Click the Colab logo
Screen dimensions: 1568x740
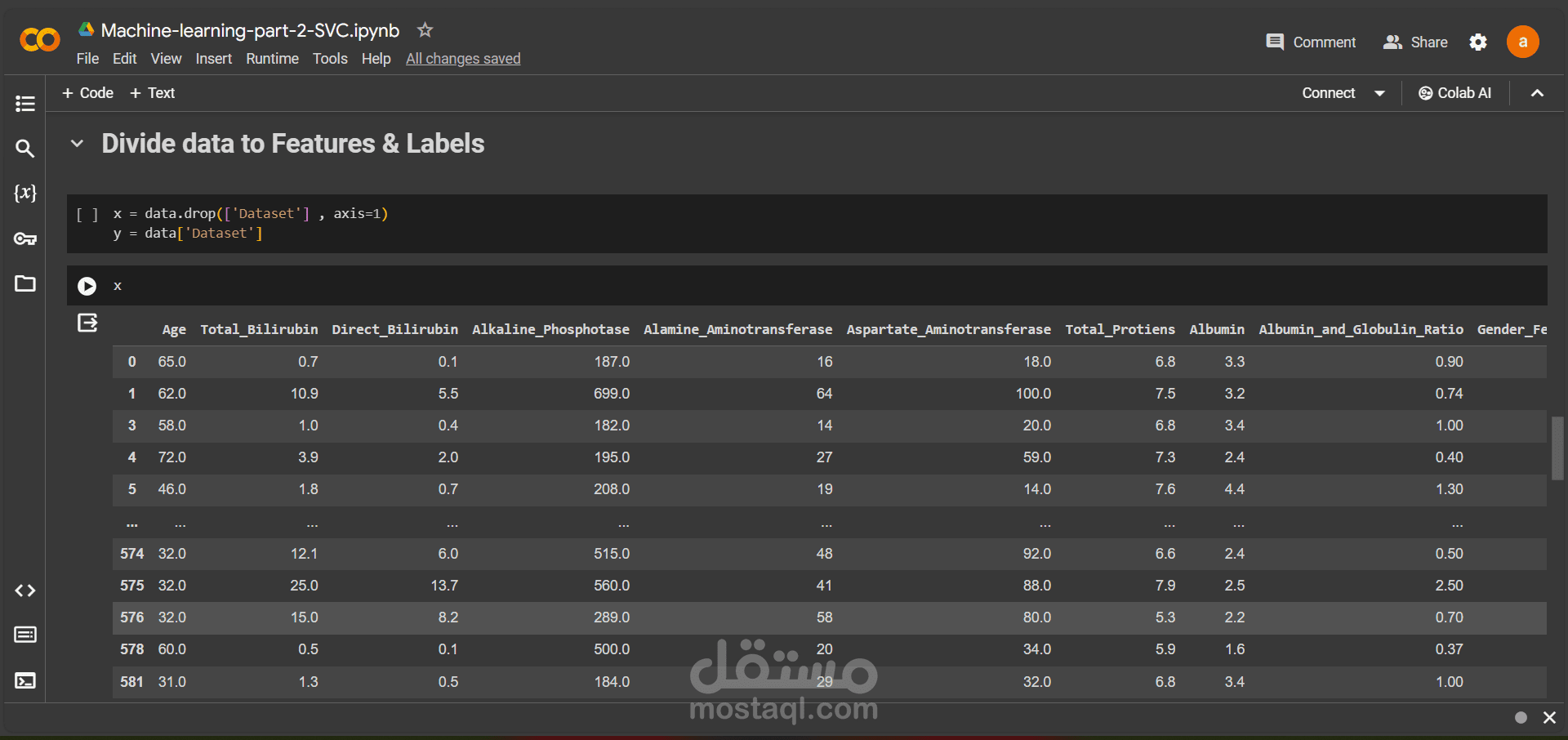tap(39, 39)
